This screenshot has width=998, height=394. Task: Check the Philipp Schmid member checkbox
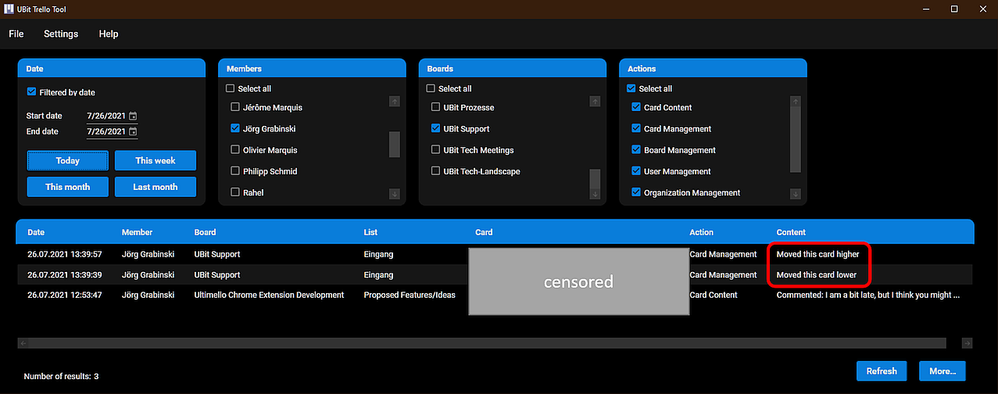point(235,171)
